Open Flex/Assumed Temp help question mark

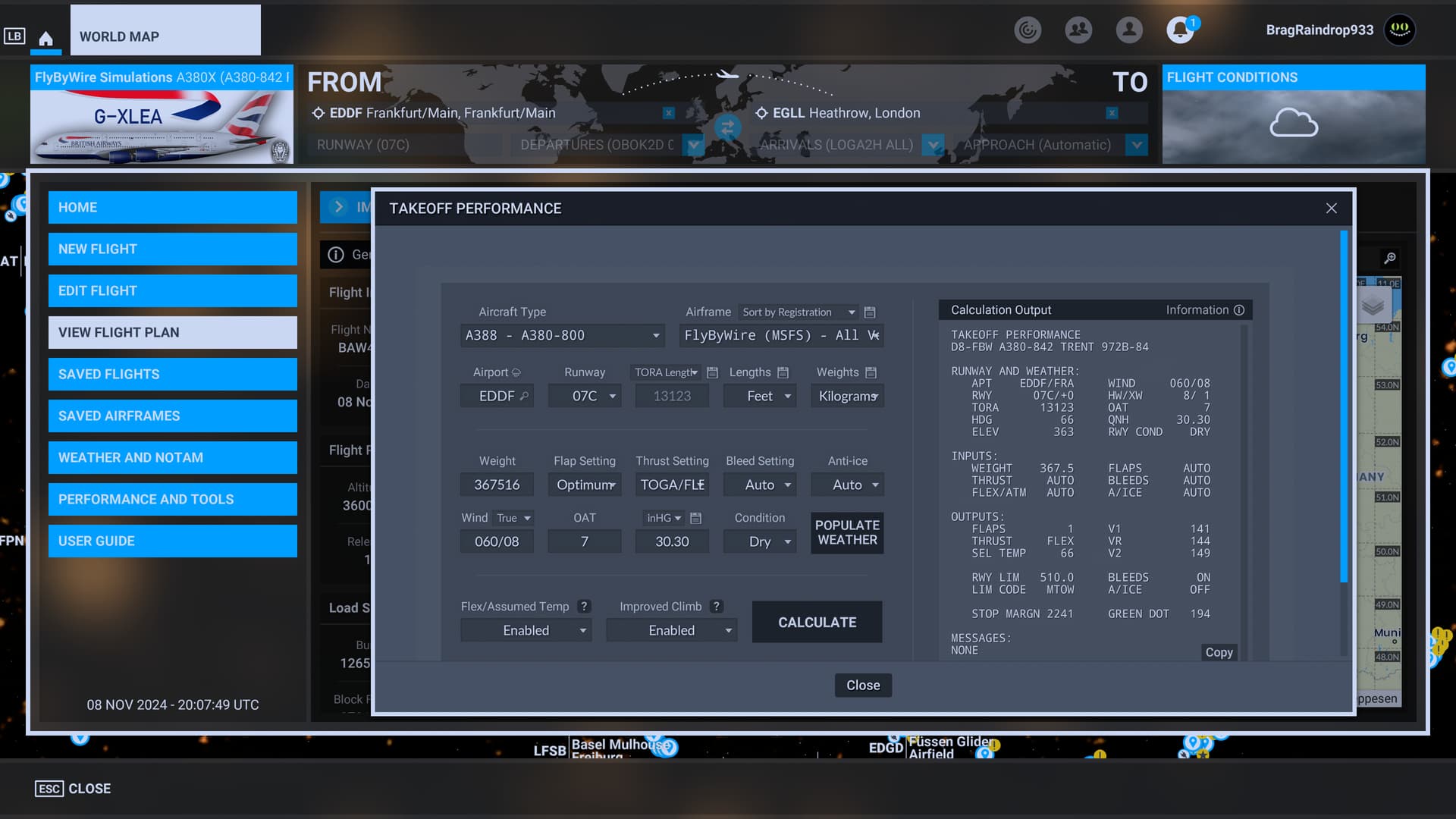(583, 607)
